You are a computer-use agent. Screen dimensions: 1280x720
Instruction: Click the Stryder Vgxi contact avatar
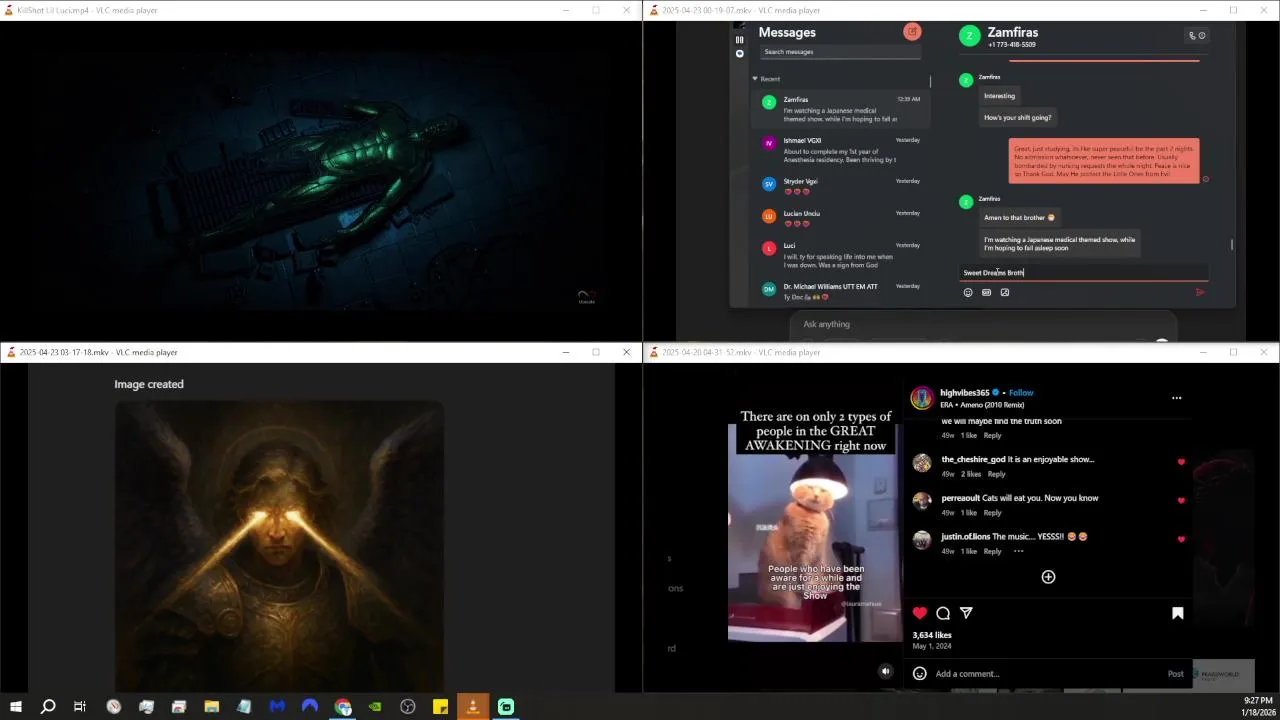pyautogui.click(x=768, y=184)
